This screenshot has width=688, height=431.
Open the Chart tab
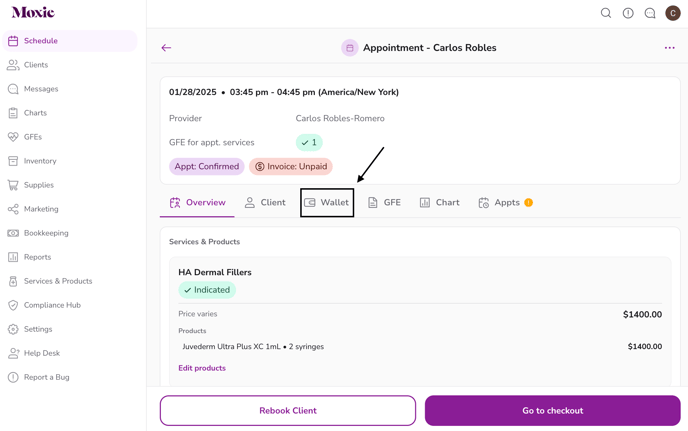point(439,202)
